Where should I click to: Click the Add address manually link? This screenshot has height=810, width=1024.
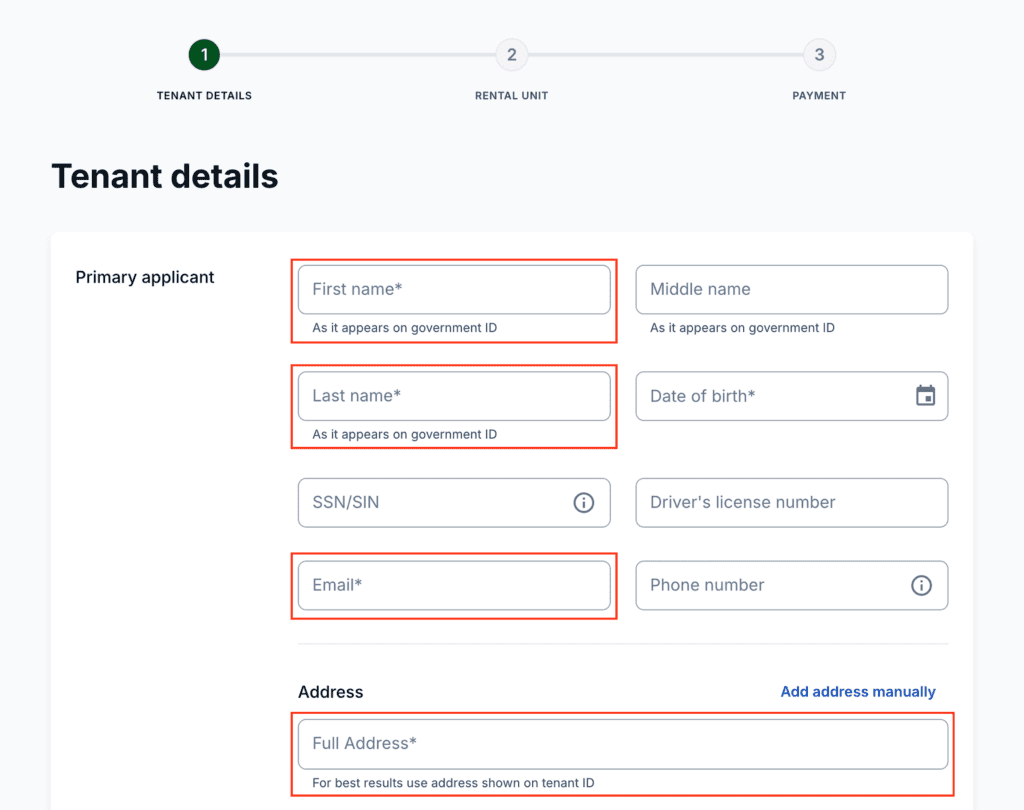click(858, 692)
